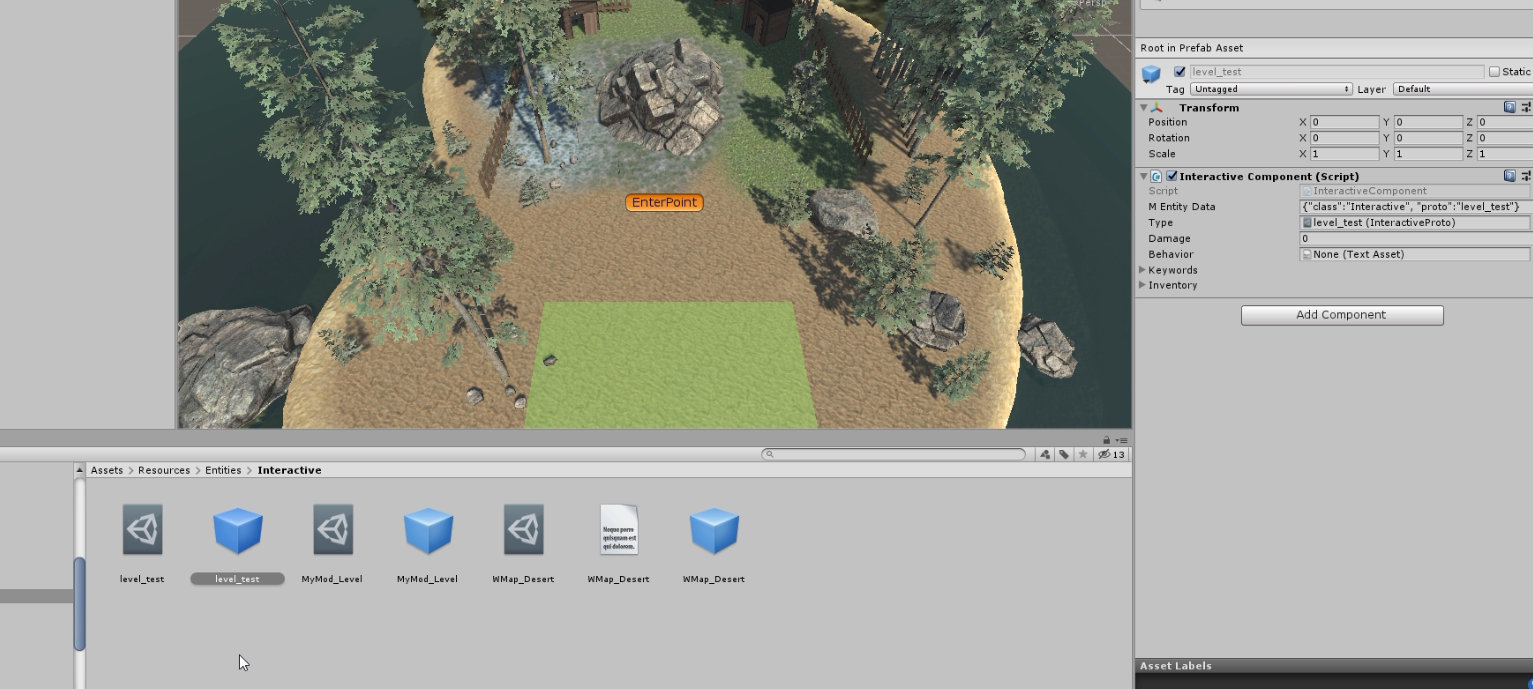Click the favorites star icon in Project

click(x=1083, y=454)
